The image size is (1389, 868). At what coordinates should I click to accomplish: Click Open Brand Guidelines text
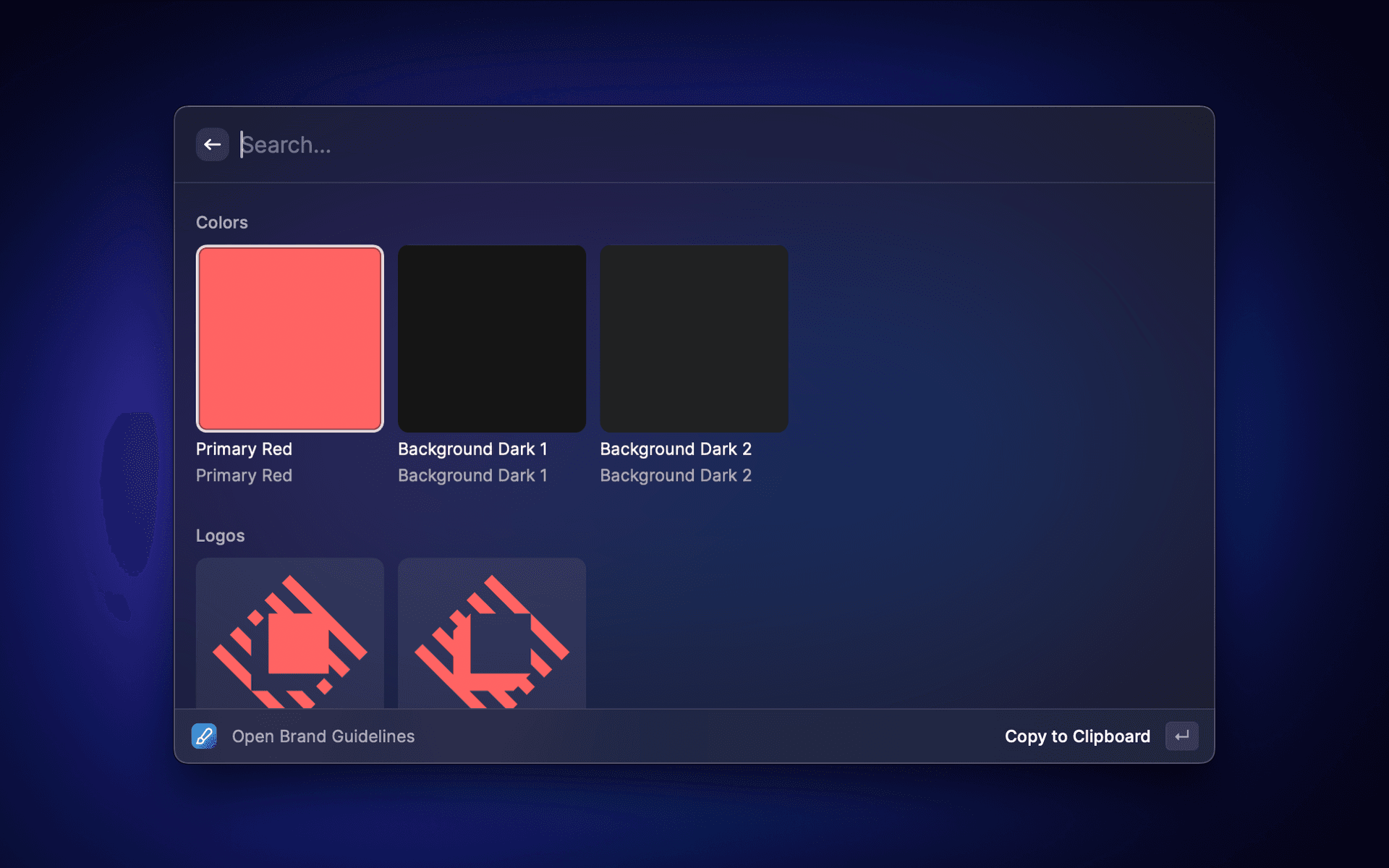click(323, 736)
